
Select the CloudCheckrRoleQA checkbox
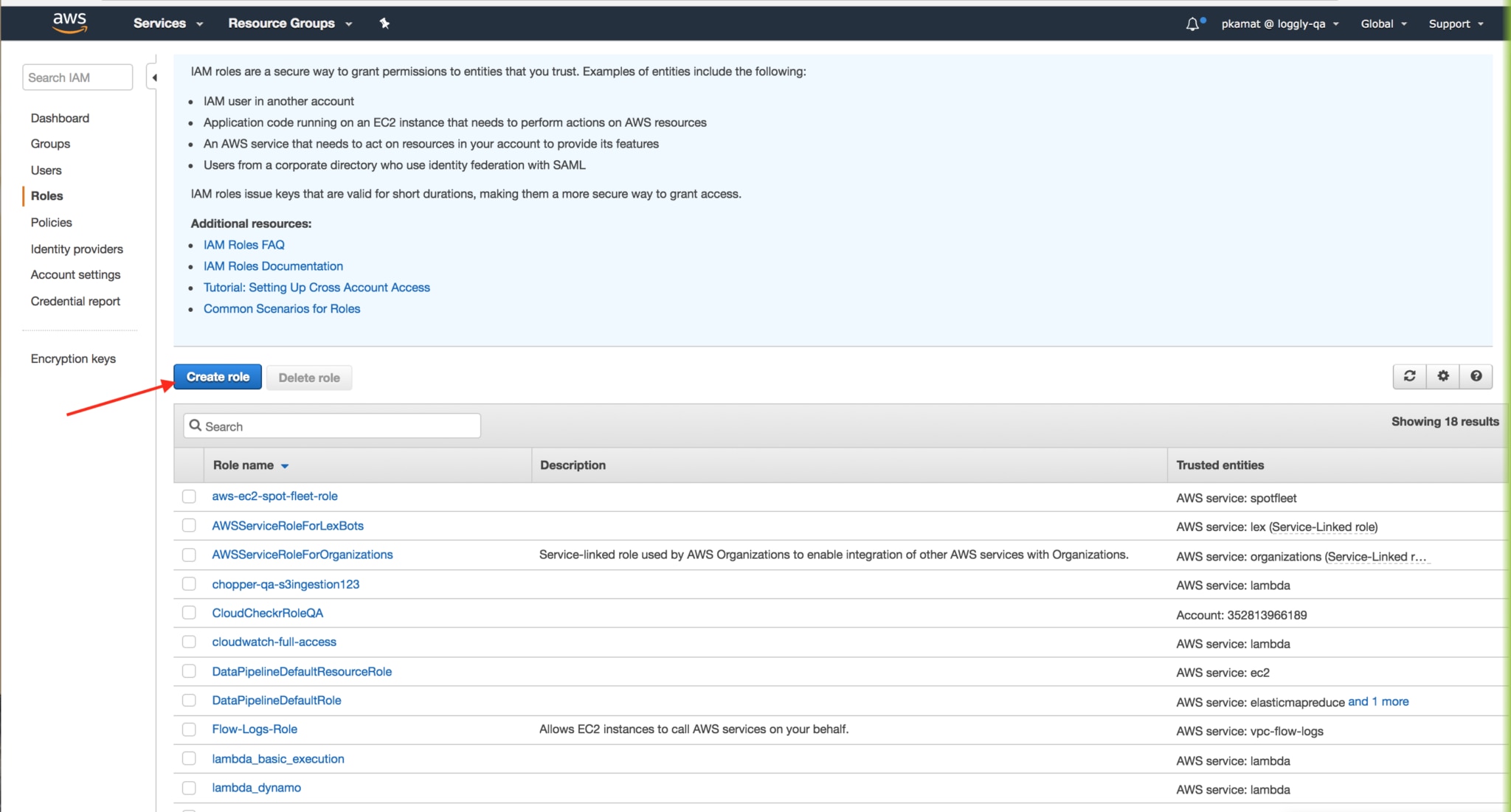pos(189,613)
